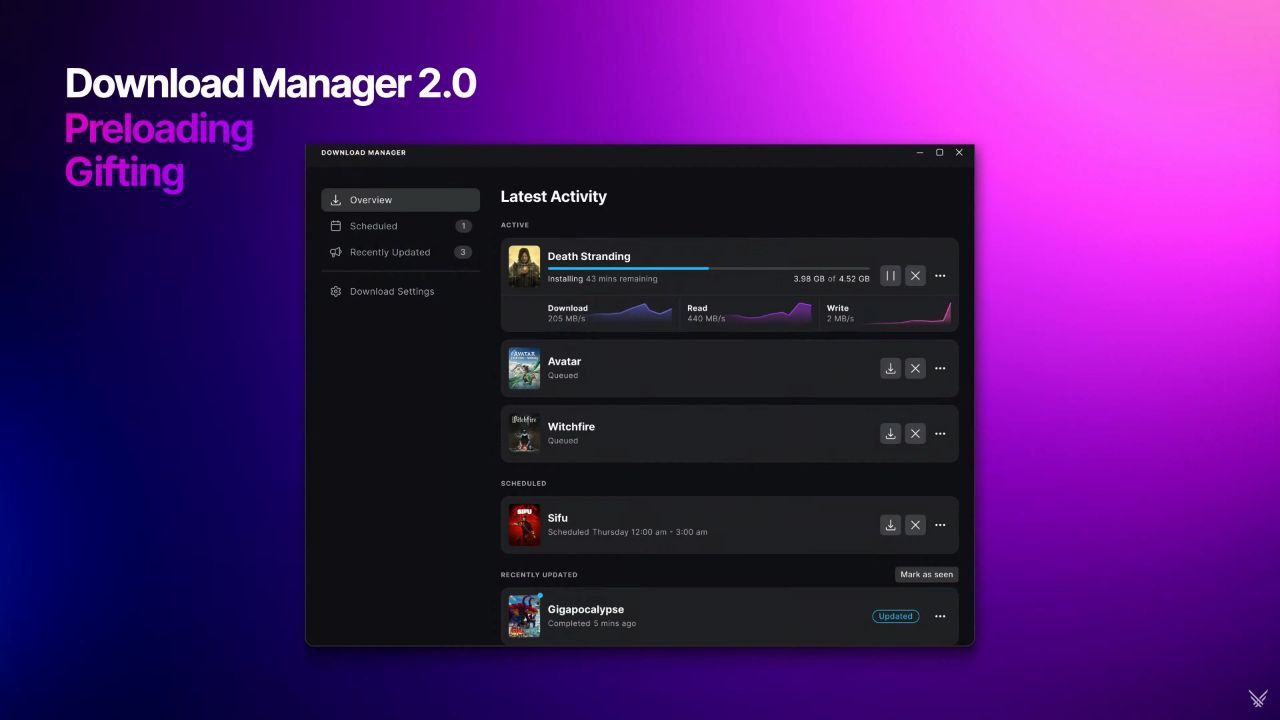
Task: Open more options for Death Stranding
Action: (x=940, y=275)
